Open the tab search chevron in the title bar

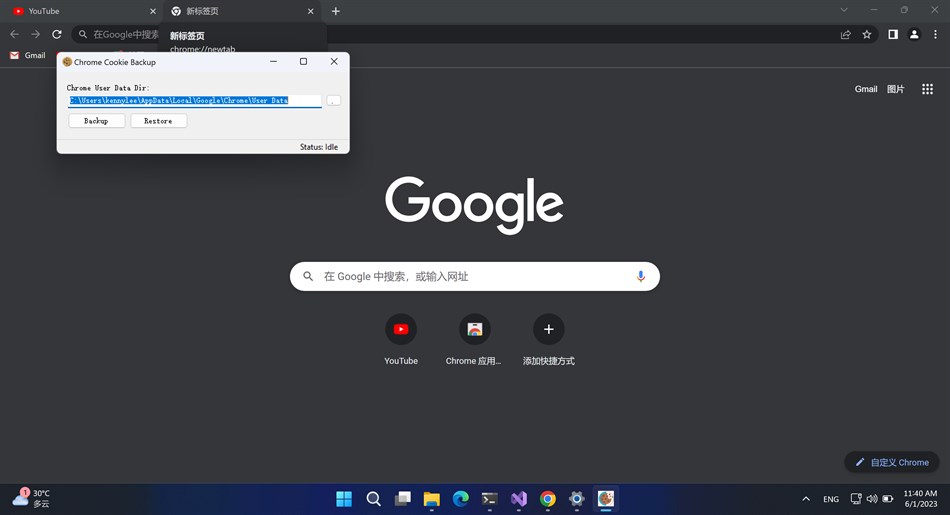(843, 10)
